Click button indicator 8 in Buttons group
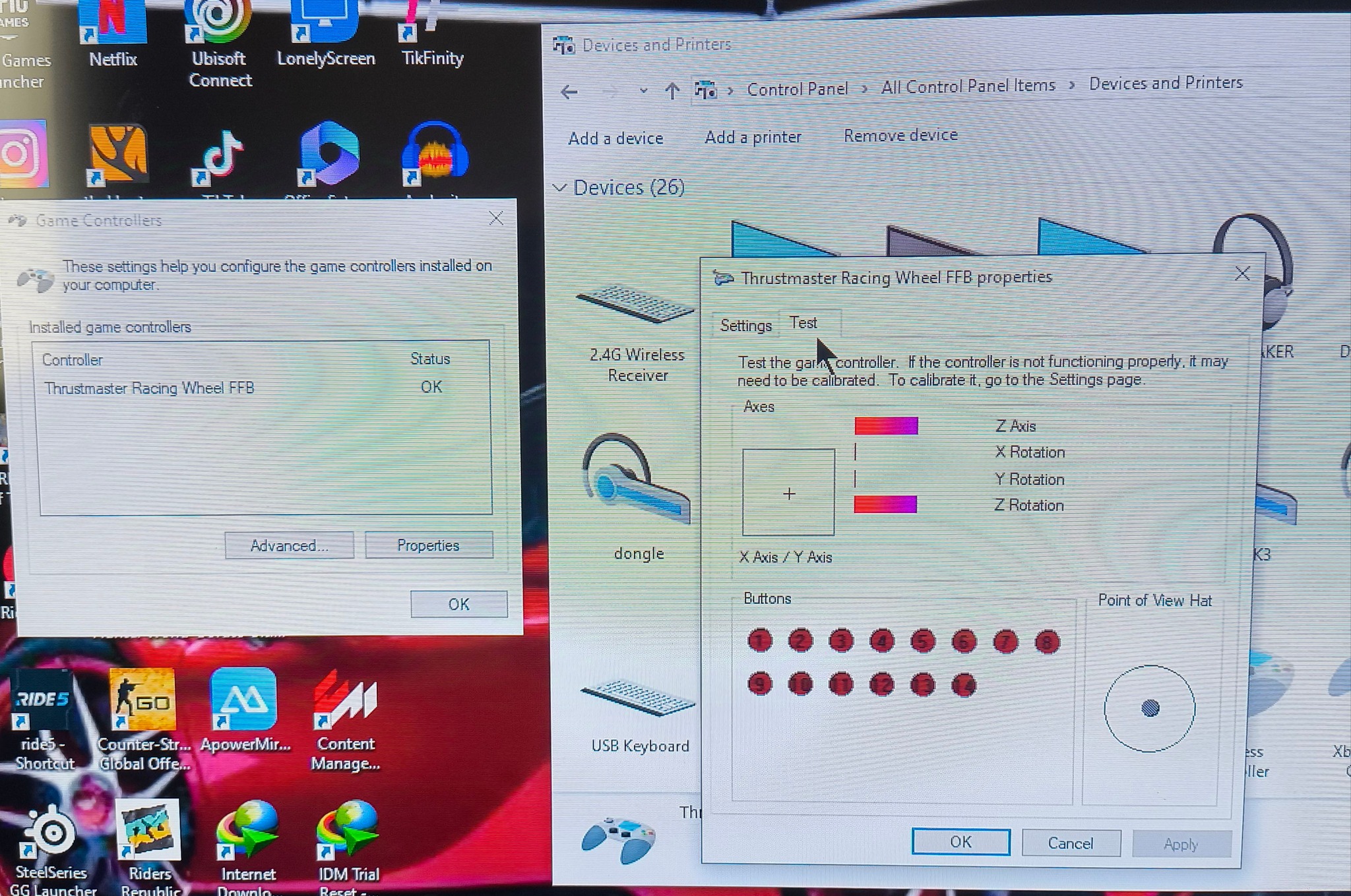The height and width of the screenshot is (896, 1351). [x=1047, y=642]
